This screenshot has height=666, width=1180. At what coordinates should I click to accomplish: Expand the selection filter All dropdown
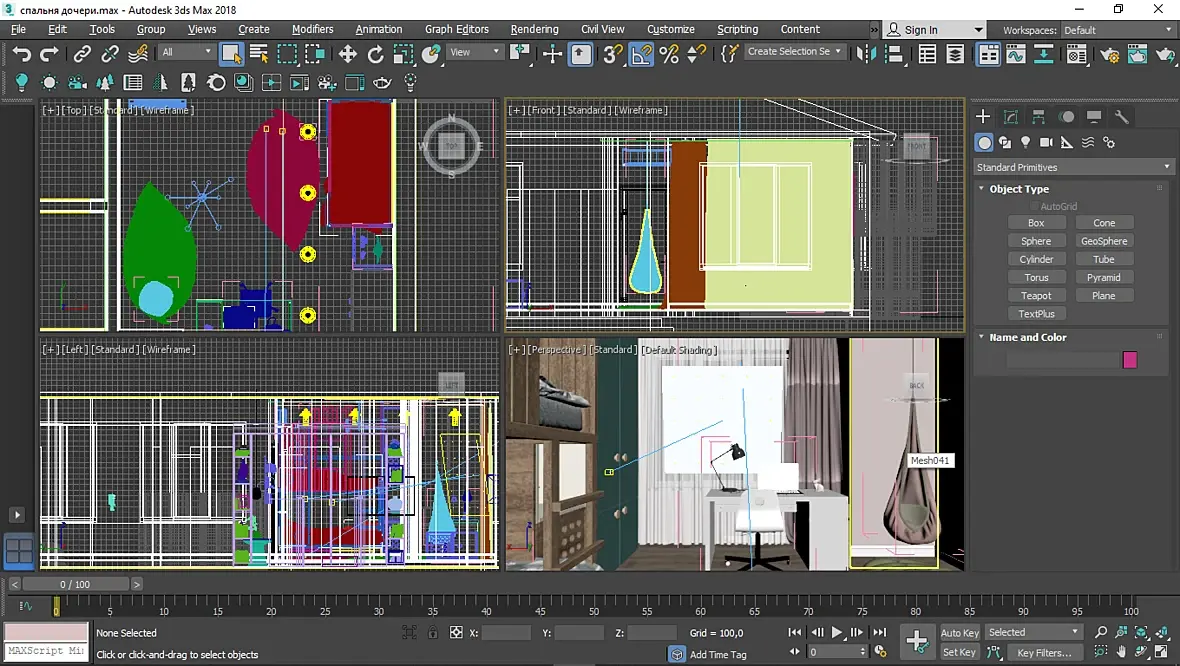pos(186,52)
